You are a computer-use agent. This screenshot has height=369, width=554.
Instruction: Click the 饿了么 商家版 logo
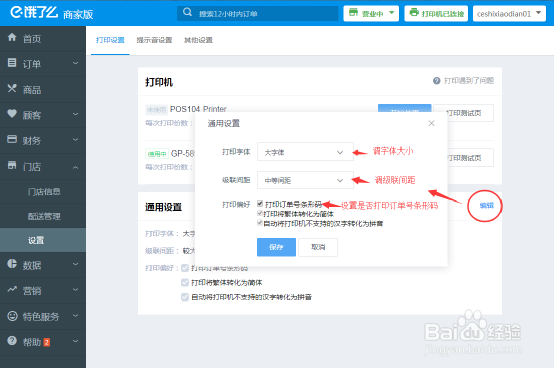tap(51, 13)
